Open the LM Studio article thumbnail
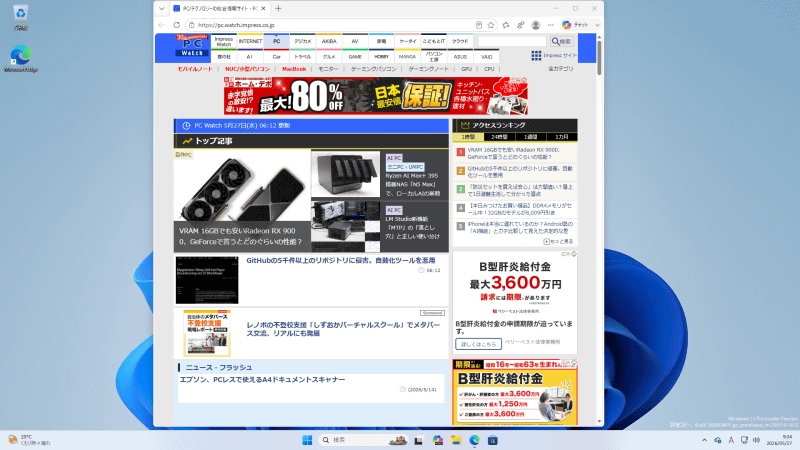This screenshot has width=800, height=450. [345, 226]
